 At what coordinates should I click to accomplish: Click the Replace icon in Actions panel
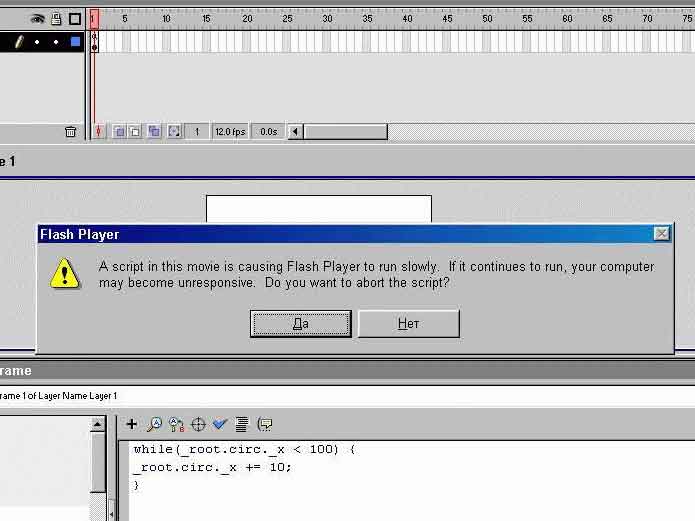[x=176, y=424]
